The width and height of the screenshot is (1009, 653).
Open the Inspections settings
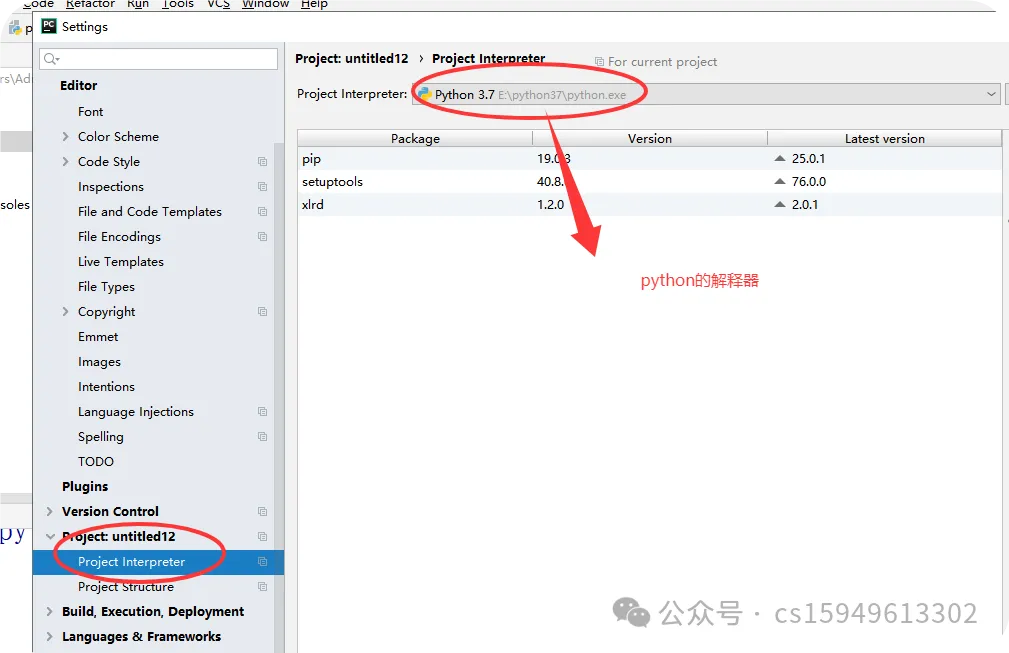(x=111, y=187)
